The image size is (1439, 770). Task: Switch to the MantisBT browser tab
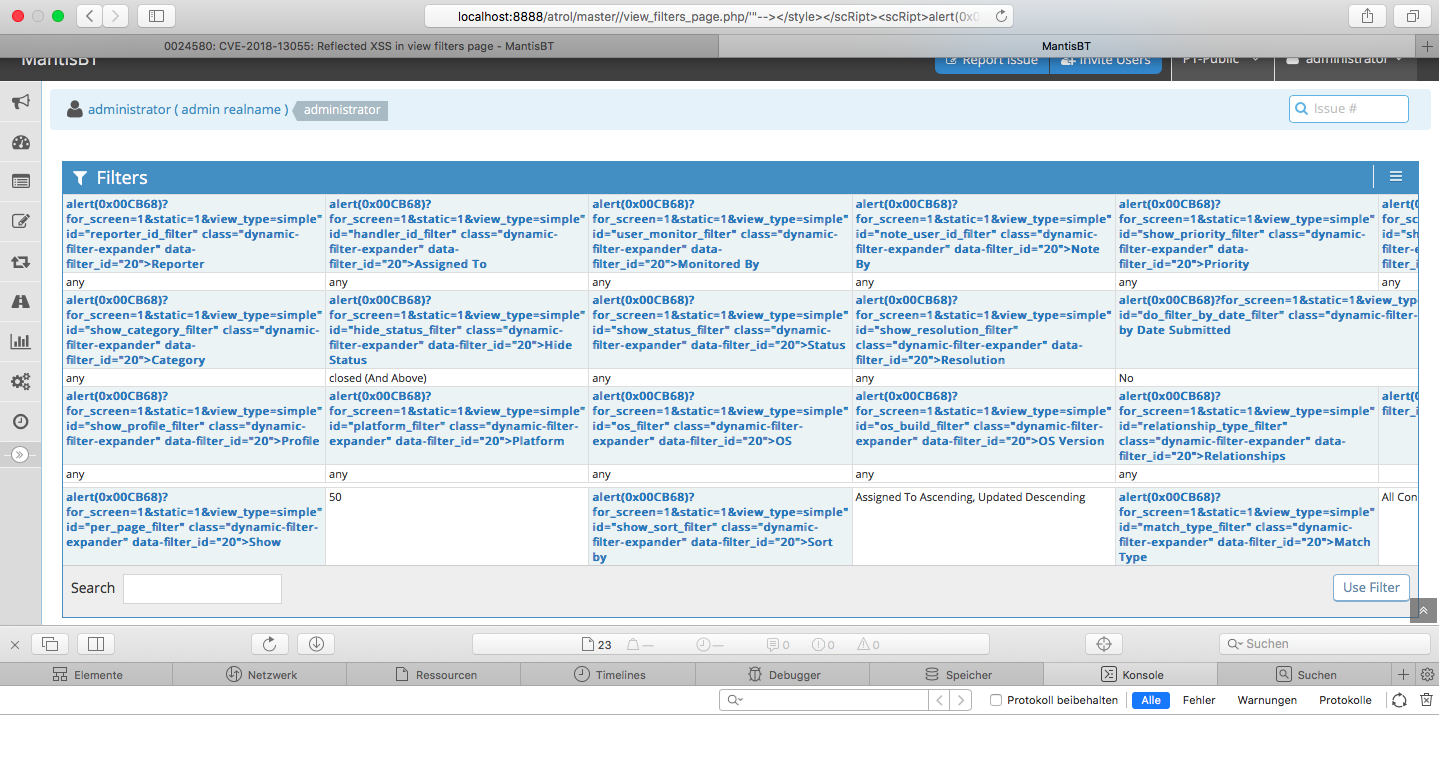click(1066, 46)
